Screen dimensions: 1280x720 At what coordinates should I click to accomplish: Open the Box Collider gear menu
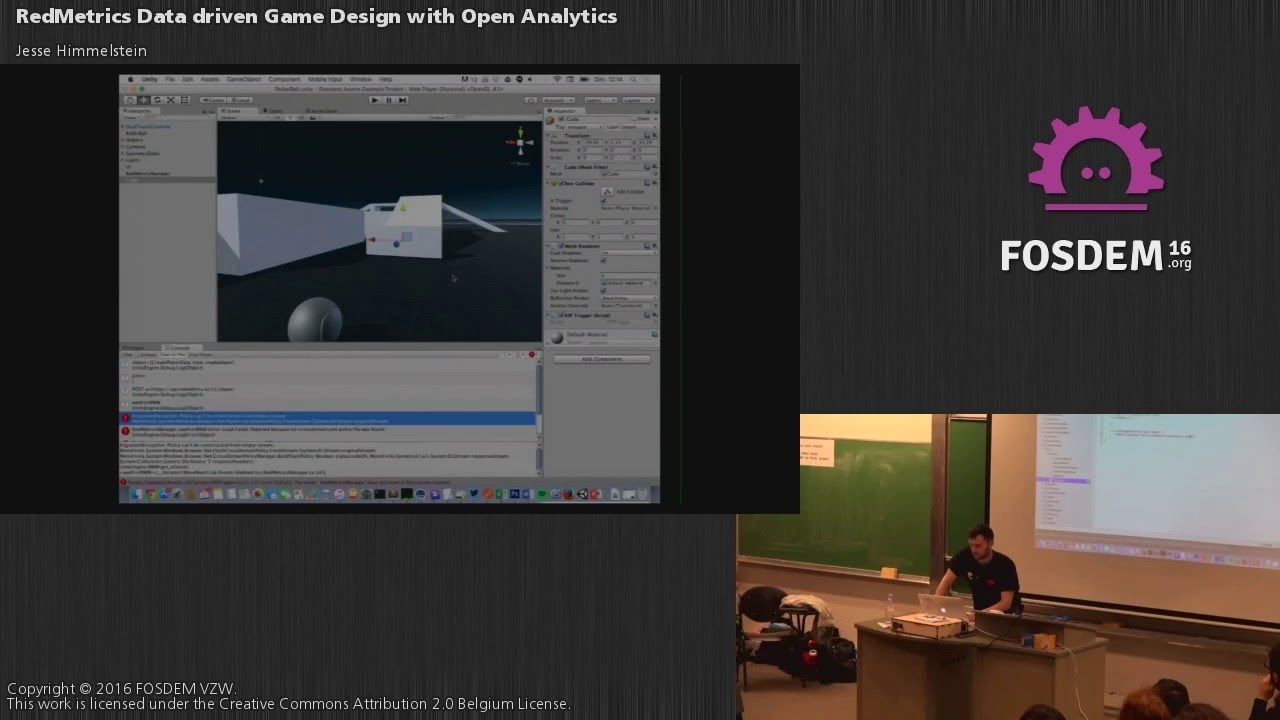click(x=655, y=183)
